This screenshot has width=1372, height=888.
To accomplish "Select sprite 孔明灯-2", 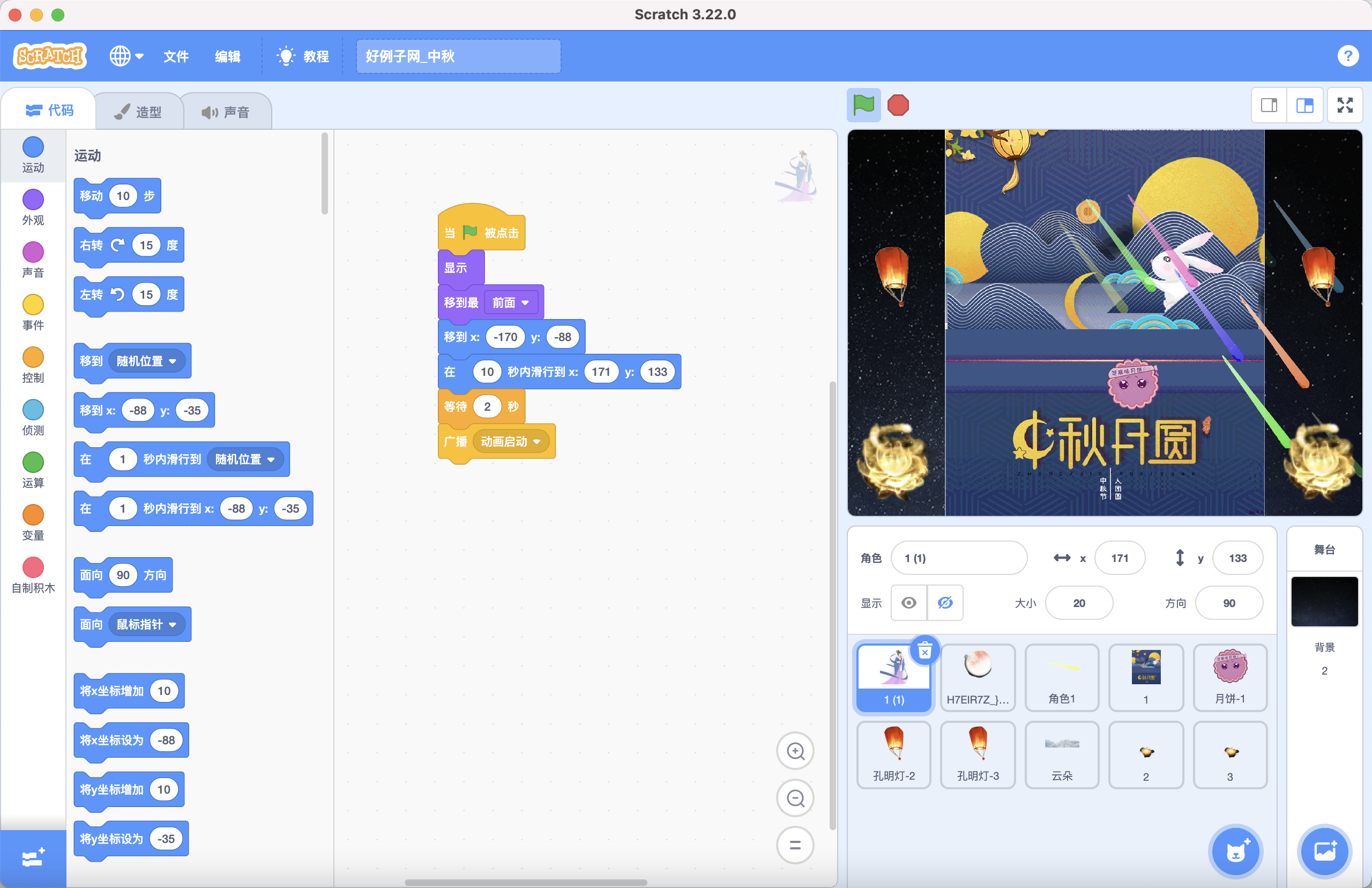I will pyautogui.click(x=894, y=754).
